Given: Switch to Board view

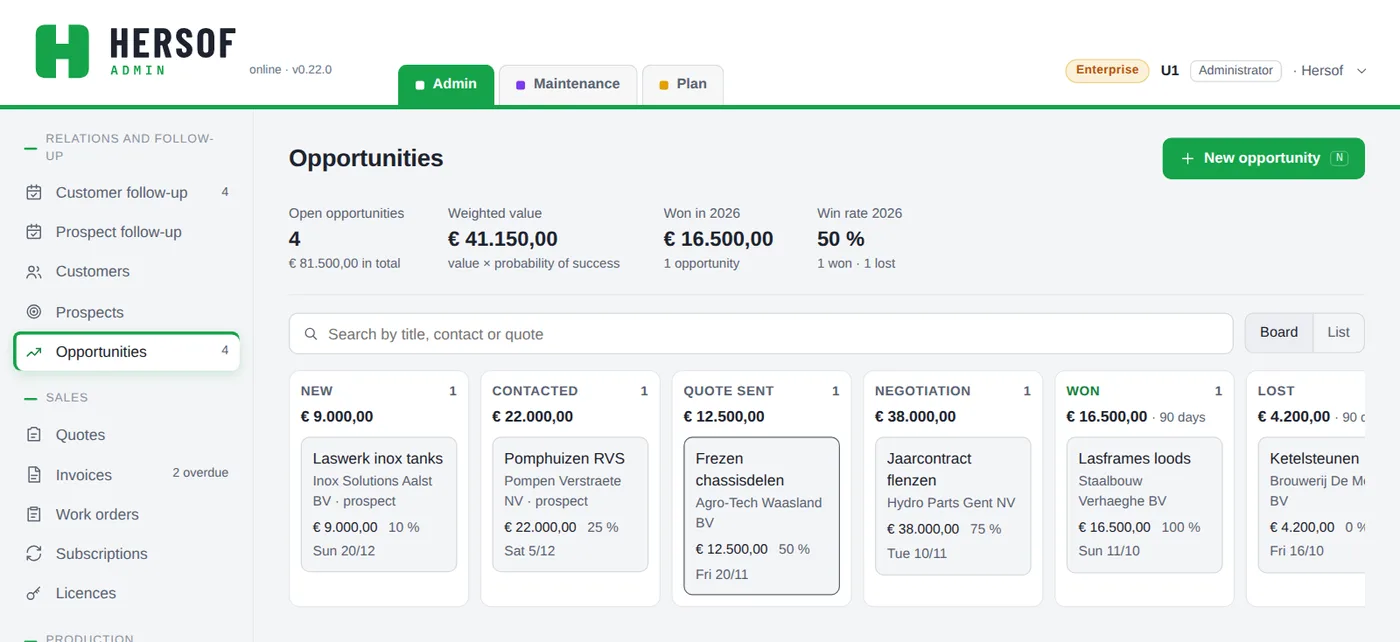Looking at the screenshot, I should point(1279,333).
